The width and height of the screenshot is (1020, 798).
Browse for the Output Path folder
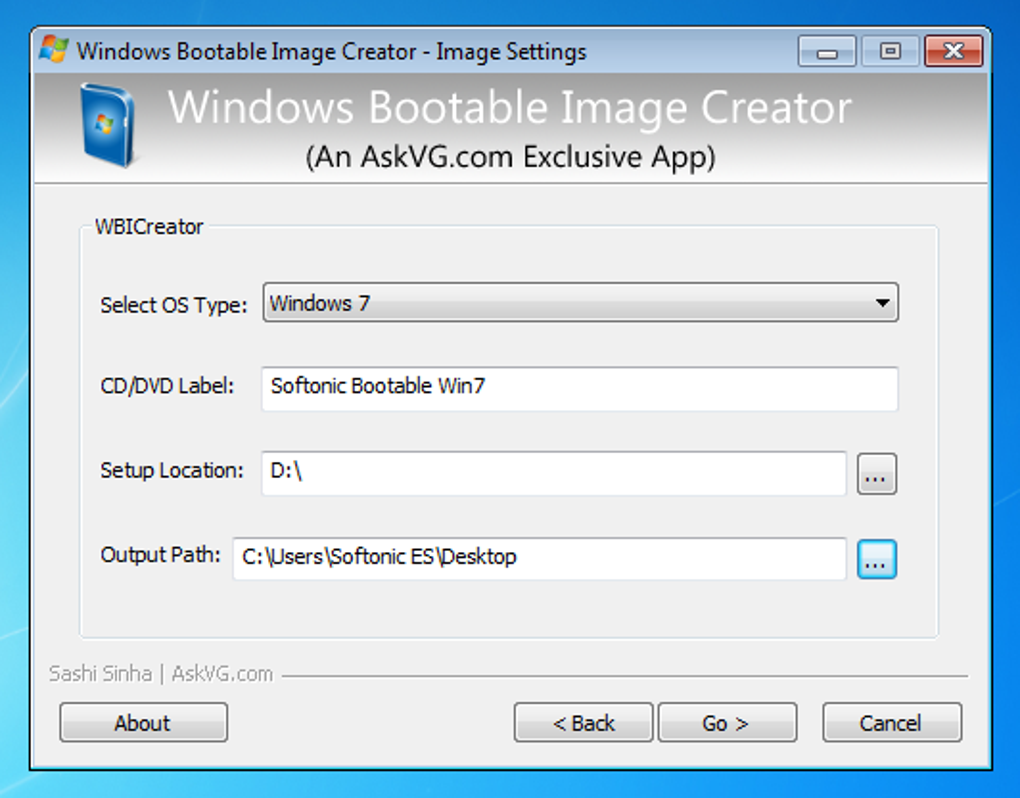click(876, 559)
